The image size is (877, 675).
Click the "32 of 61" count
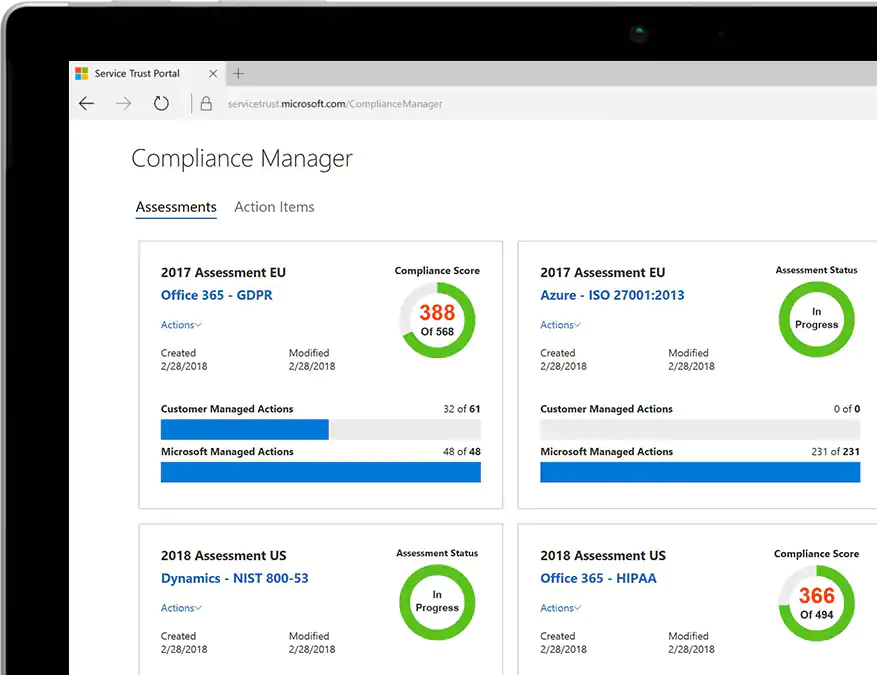[461, 409]
